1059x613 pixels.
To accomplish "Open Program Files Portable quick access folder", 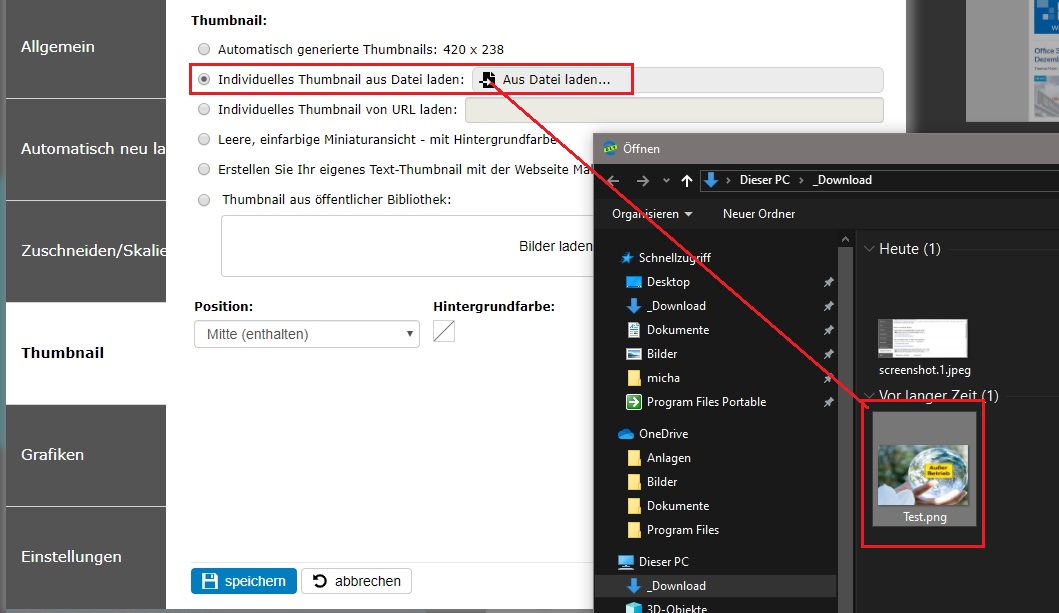I will tap(705, 402).
